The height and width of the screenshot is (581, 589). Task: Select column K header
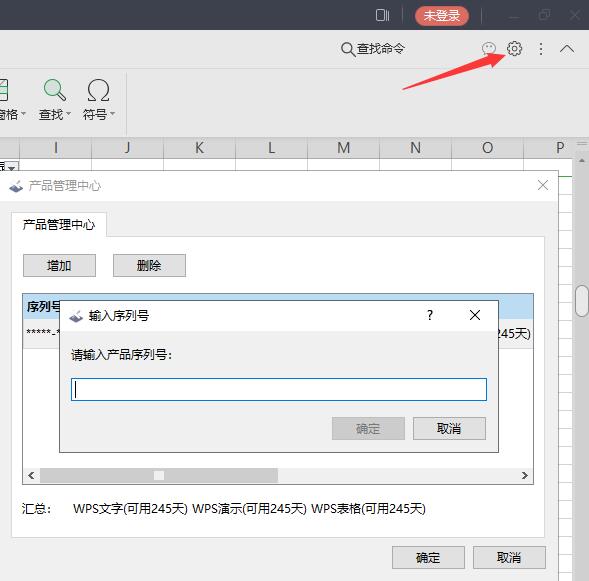click(x=199, y=148)
